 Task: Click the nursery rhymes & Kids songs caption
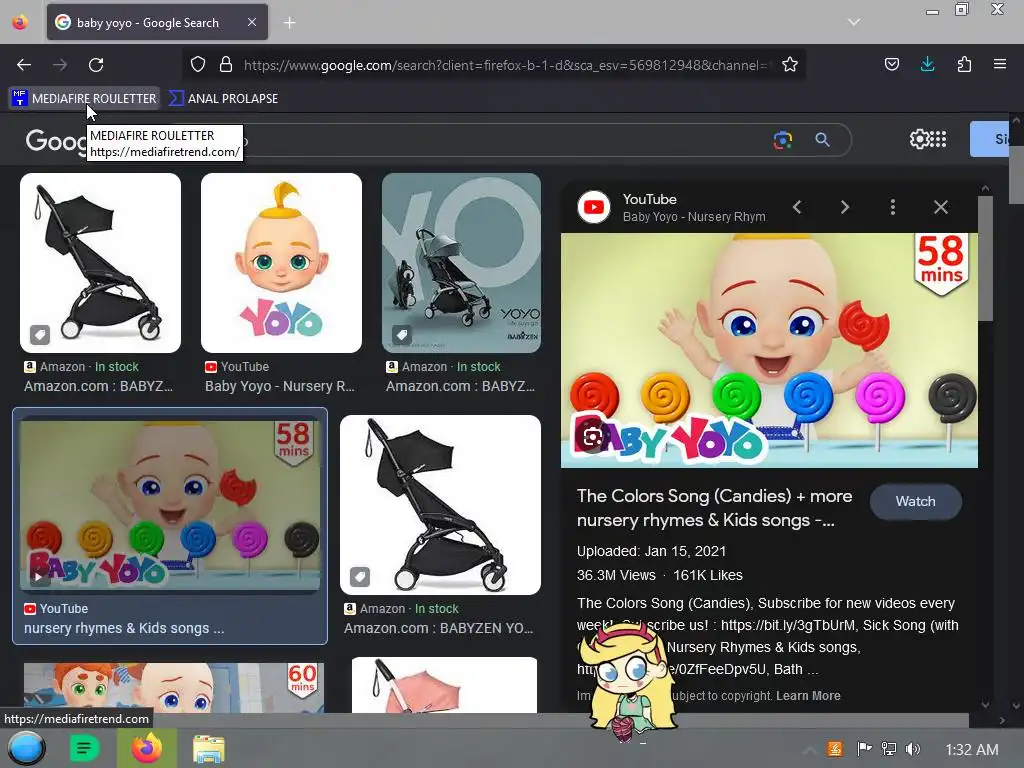124,628
